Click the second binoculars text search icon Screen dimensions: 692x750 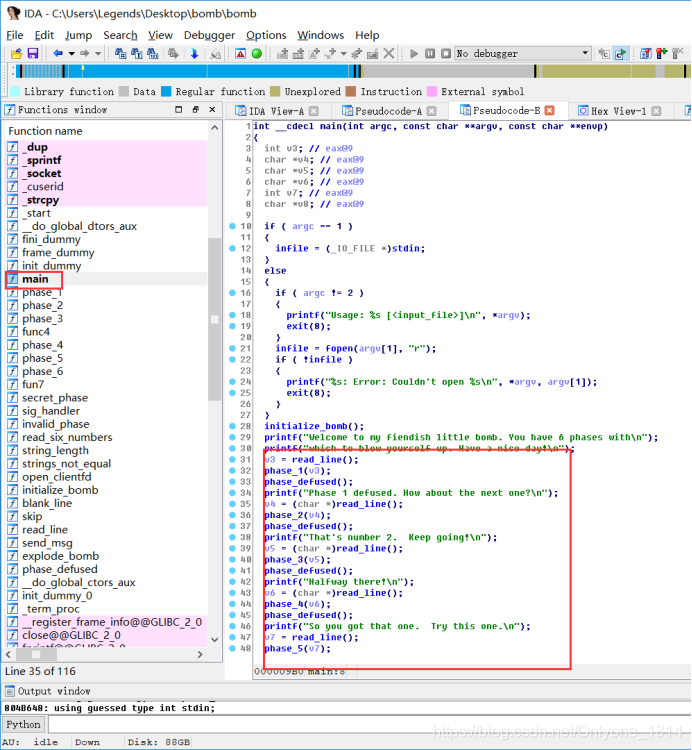[x=137, y=54]
